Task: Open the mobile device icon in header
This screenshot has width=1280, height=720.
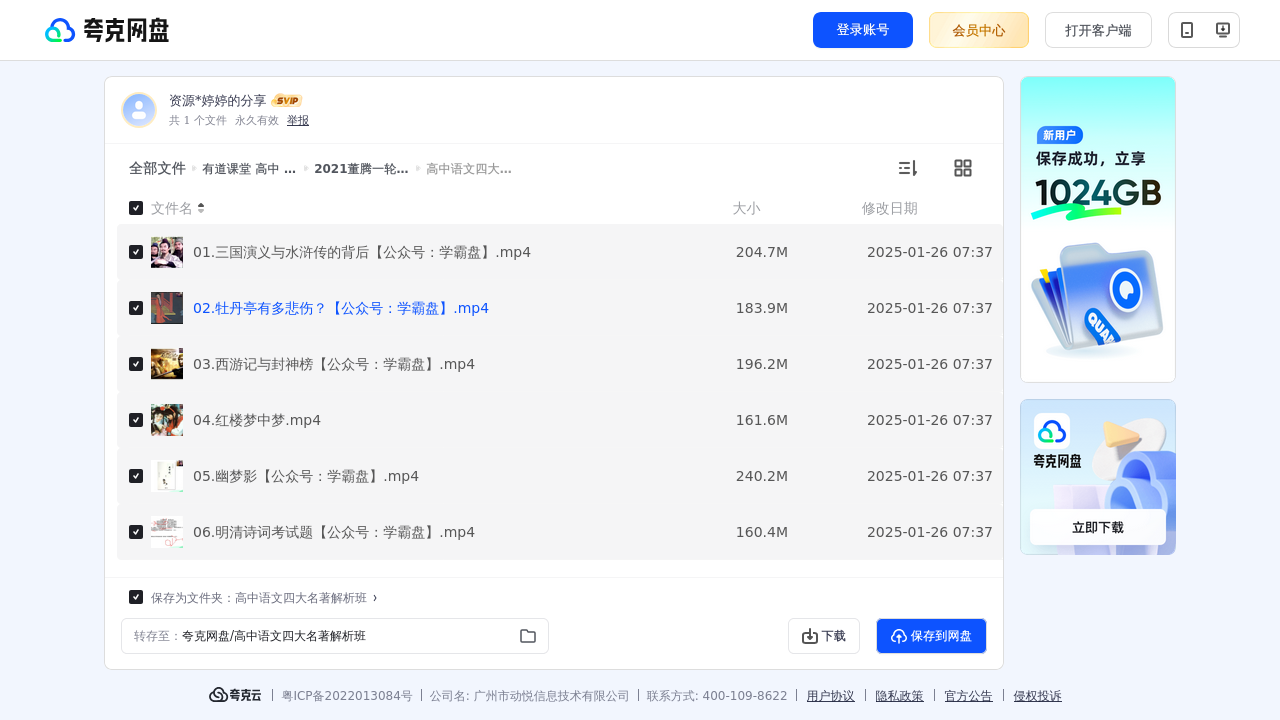Action: [1187, 30]
